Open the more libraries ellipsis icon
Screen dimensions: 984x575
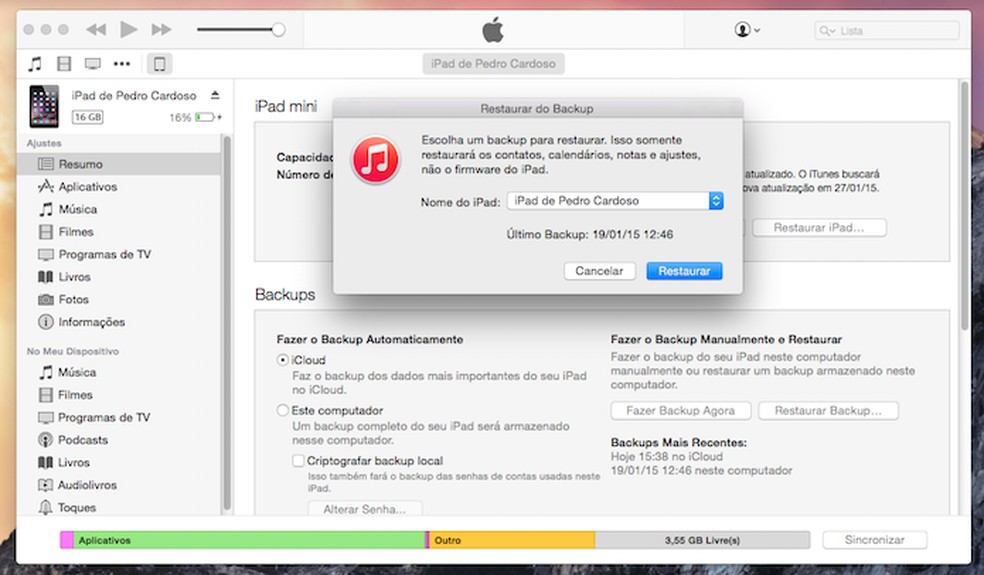tap(122, 63)
